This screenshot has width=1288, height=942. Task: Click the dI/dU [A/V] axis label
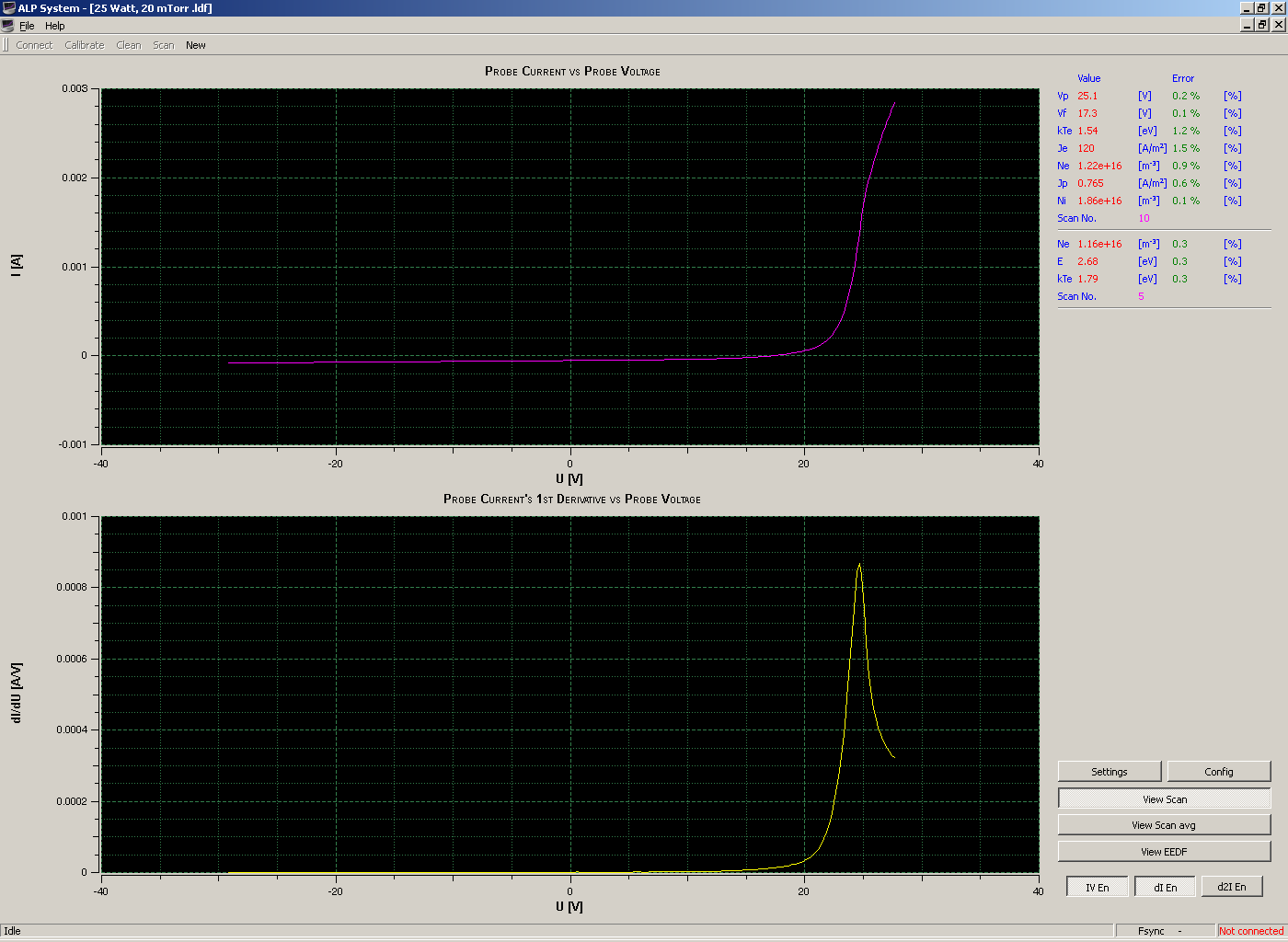click(17, 693)
